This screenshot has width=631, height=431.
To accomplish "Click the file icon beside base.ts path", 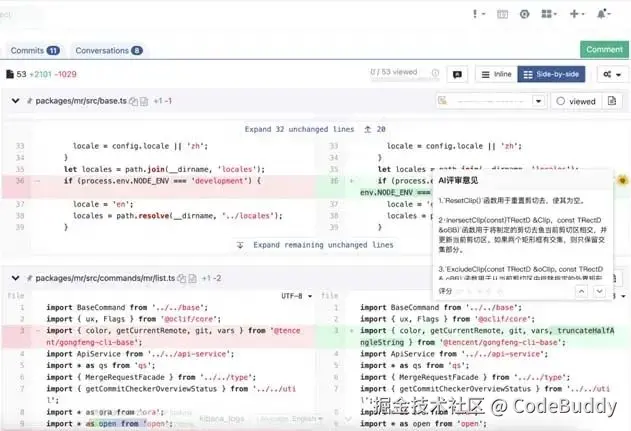I will [144, 101].
